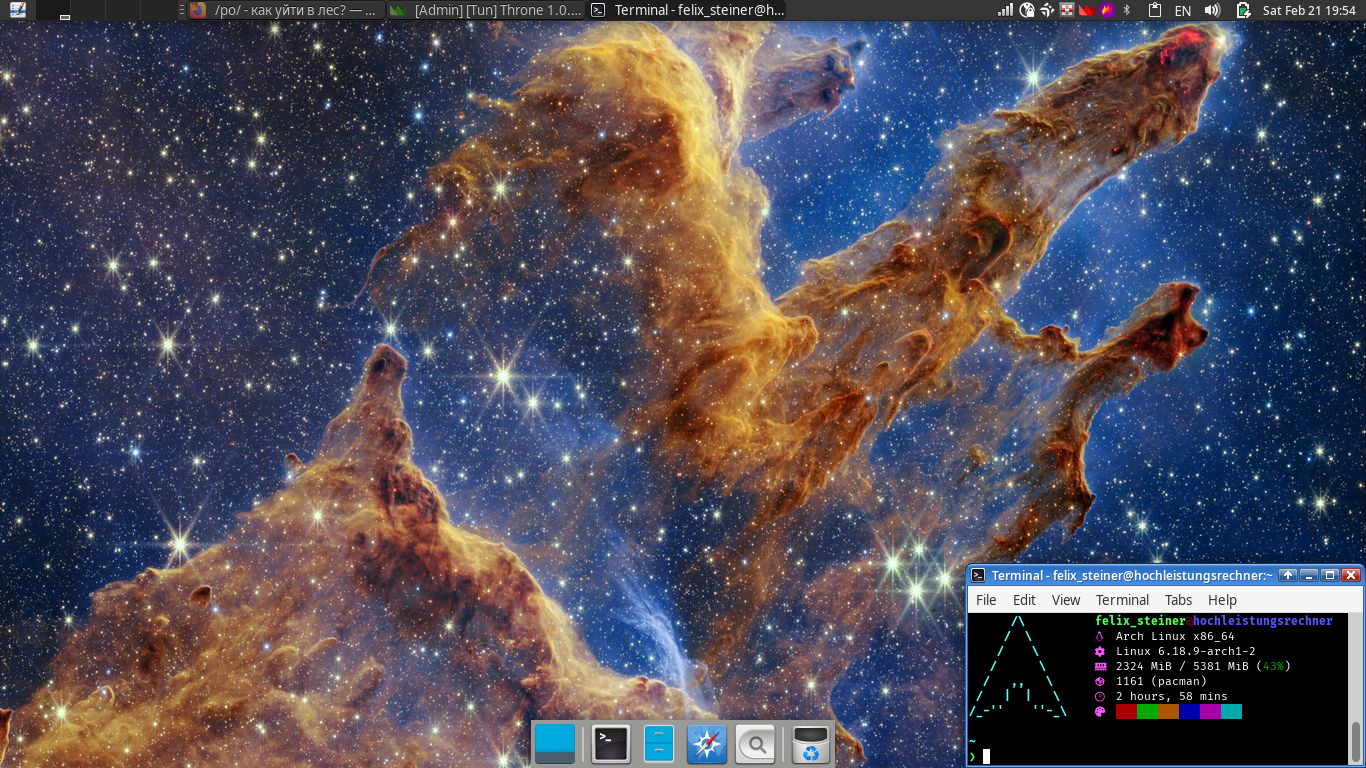
Task: Click the battery power manager icon
Action: click(1243, 10)
